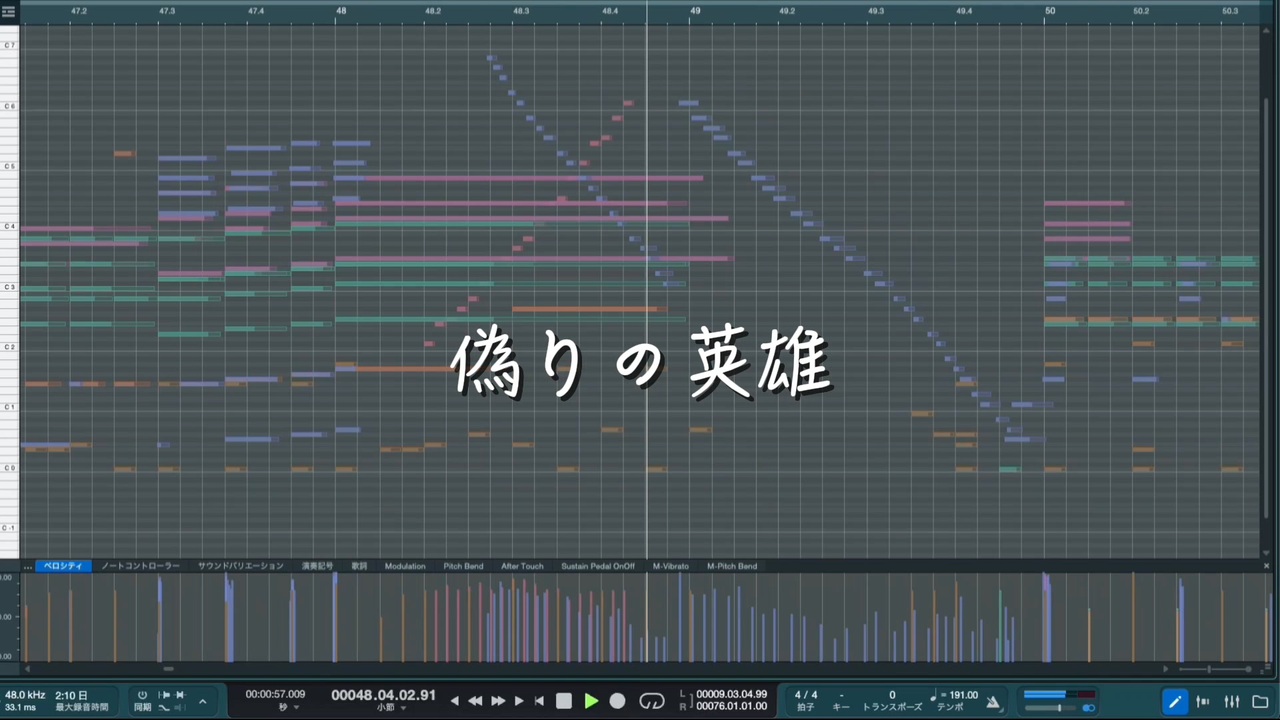The height and width of the screenshot is (720, 1280).
Task: Click the secondary time display 00:00:57.009
Action: [x=276, y=694]
